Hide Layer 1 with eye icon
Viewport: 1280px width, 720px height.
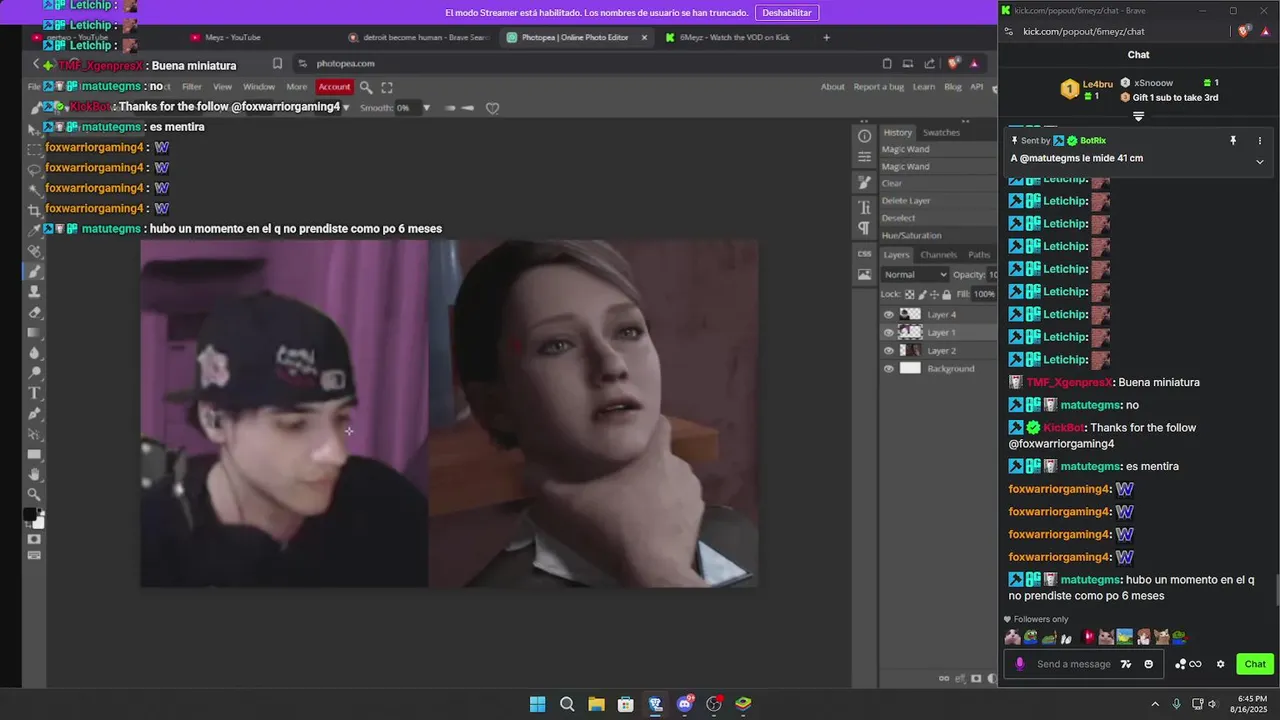[x=888, y=332]
